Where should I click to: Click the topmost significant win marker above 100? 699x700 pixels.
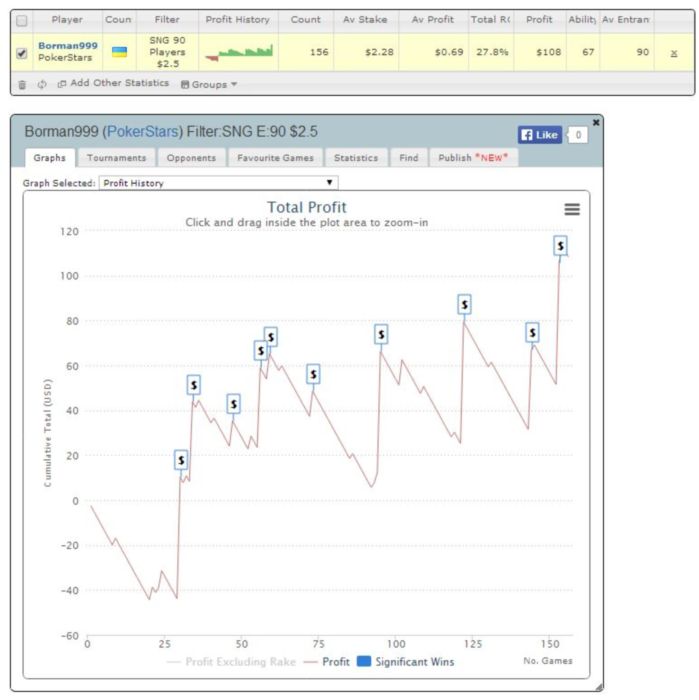(561, 246)
